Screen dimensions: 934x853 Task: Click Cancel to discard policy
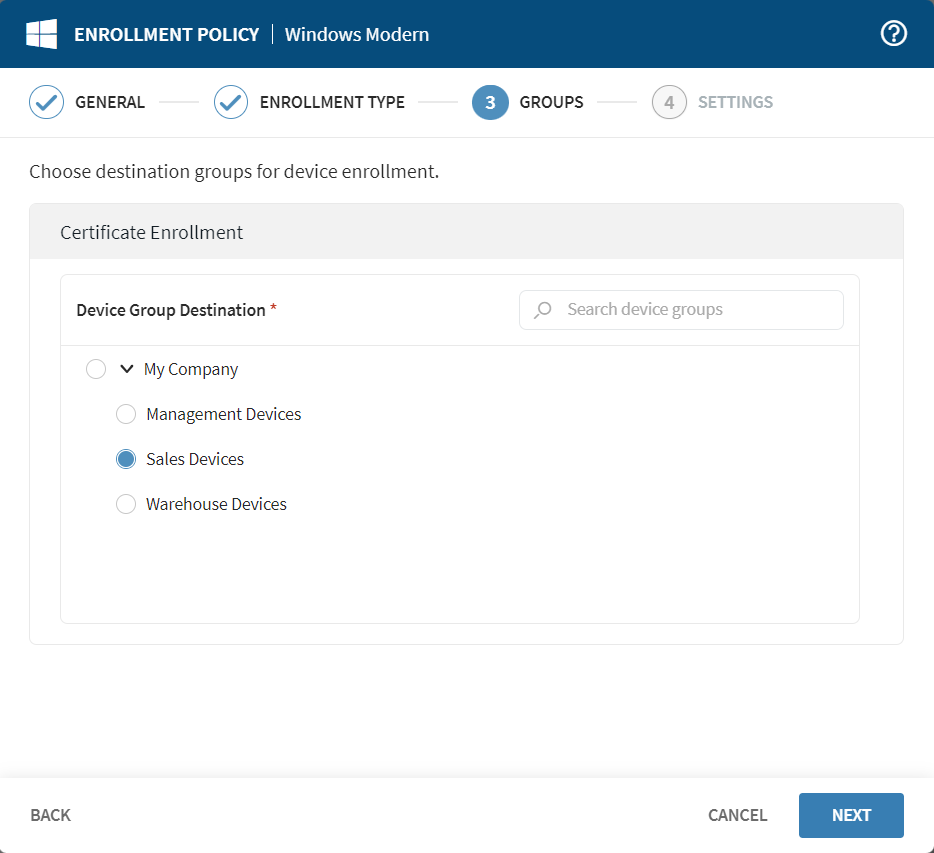pos(737,815)
